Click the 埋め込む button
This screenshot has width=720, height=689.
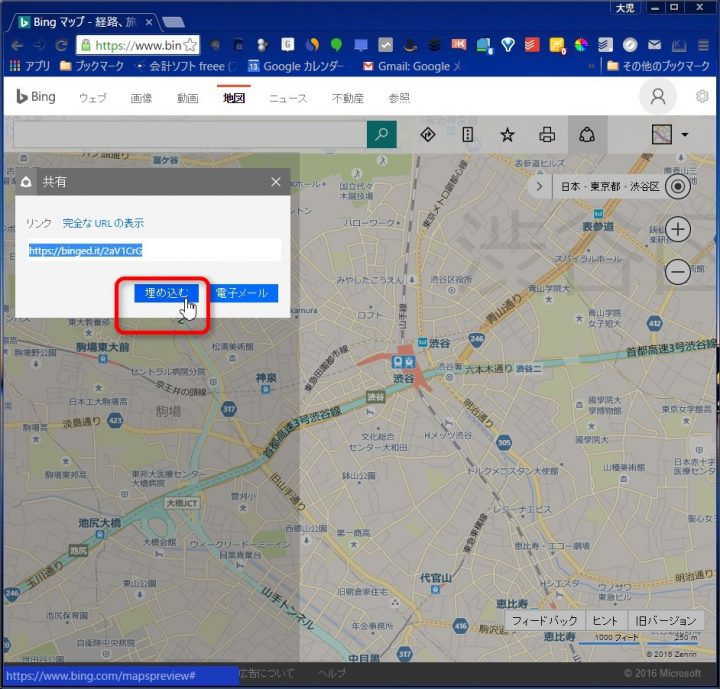(166, 293)
